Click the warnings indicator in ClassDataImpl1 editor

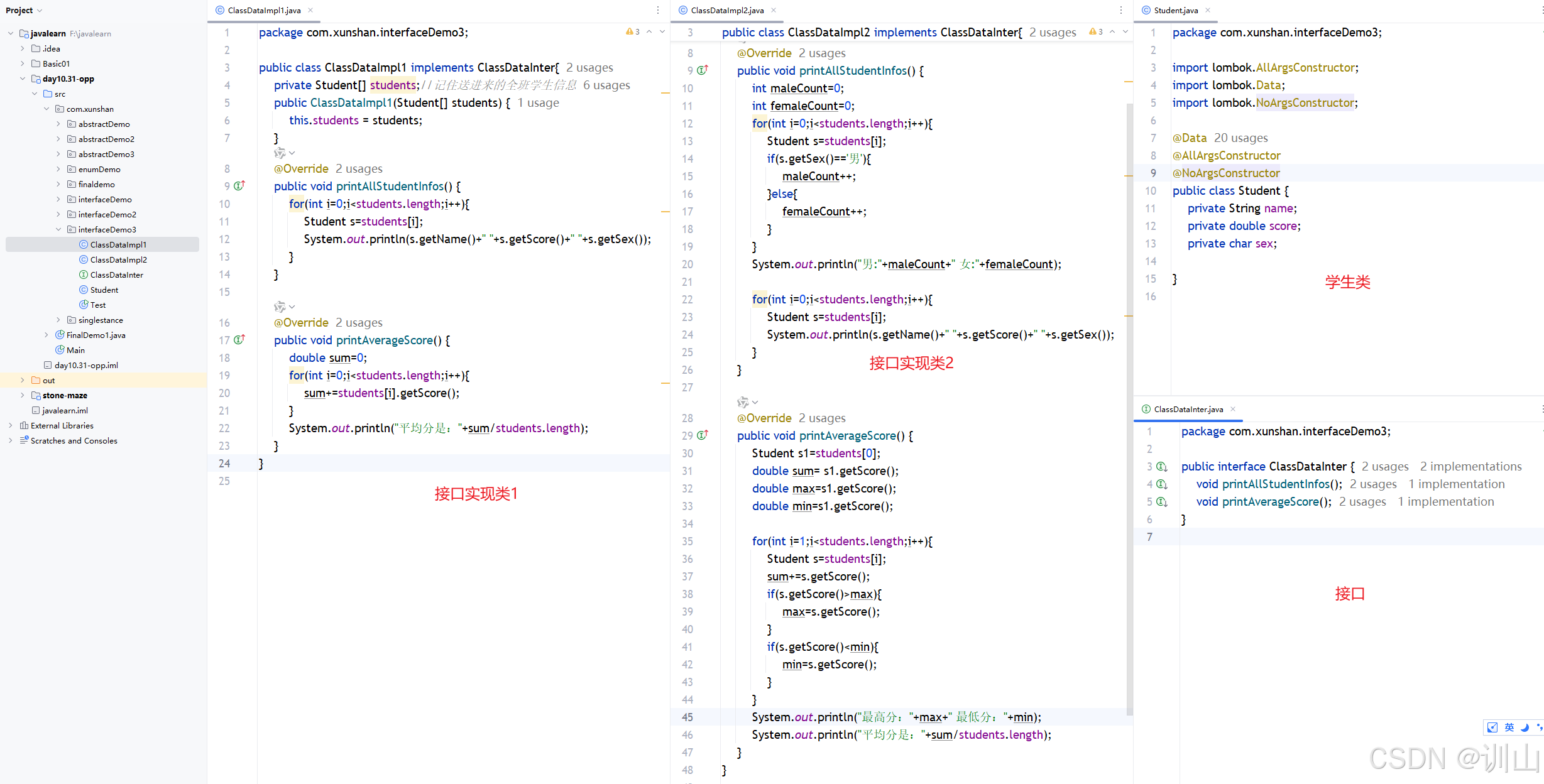633,32
